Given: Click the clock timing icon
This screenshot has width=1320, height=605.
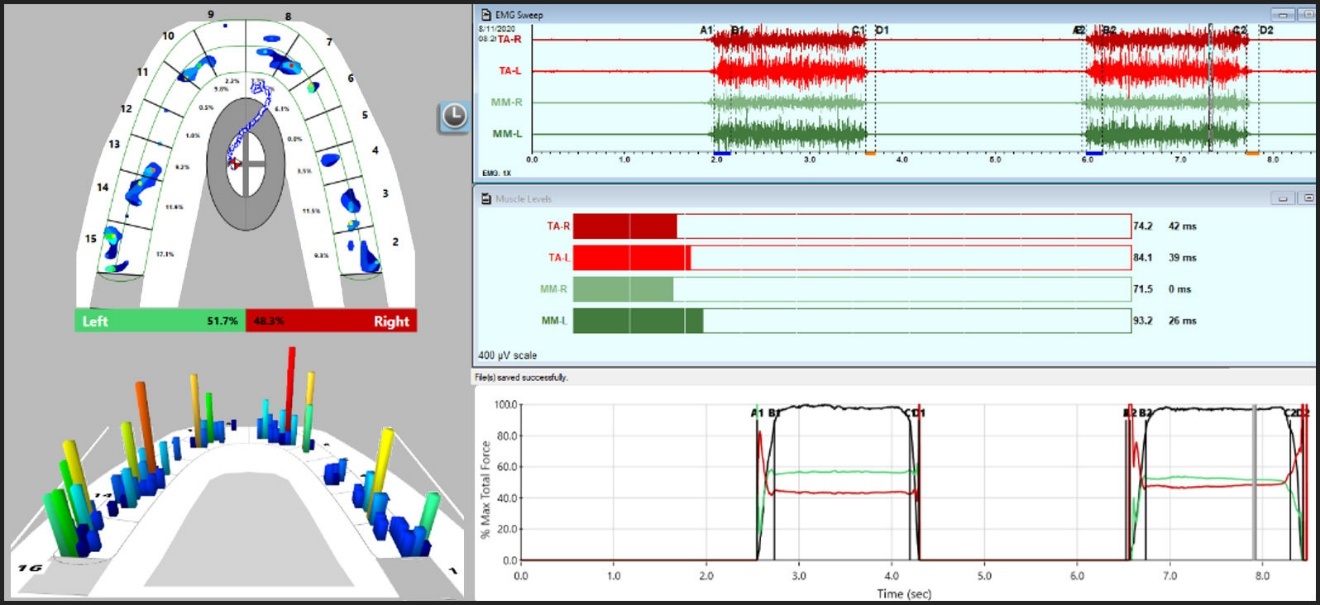Looking at the screenshot, I should pos(453,117).
